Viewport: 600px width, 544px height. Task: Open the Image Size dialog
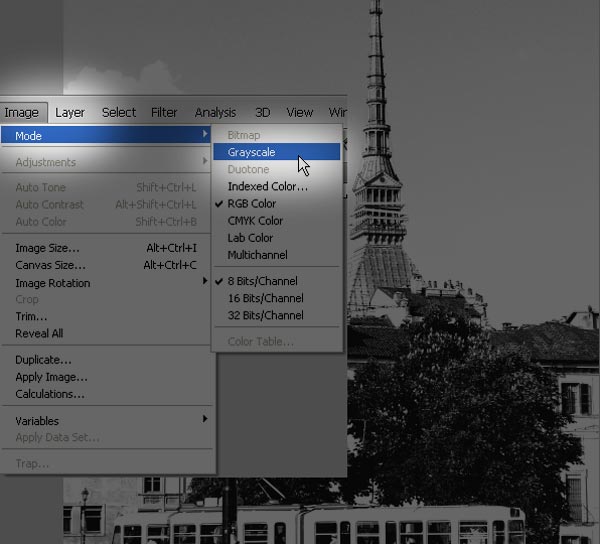point(106,248)
